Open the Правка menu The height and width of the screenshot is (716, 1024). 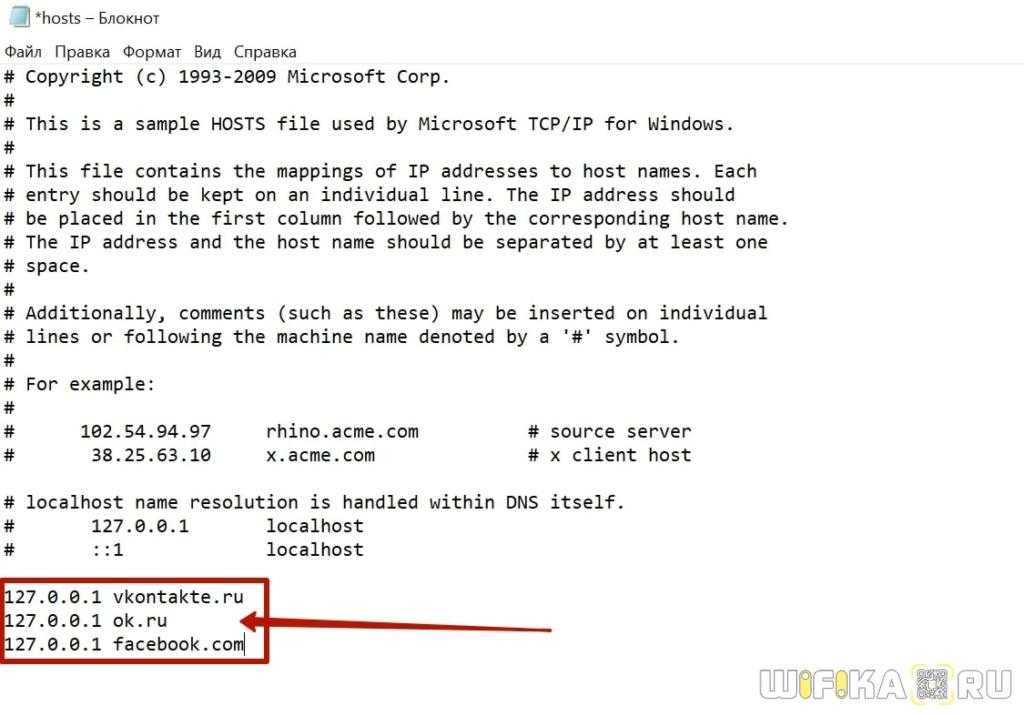(82, 52)
